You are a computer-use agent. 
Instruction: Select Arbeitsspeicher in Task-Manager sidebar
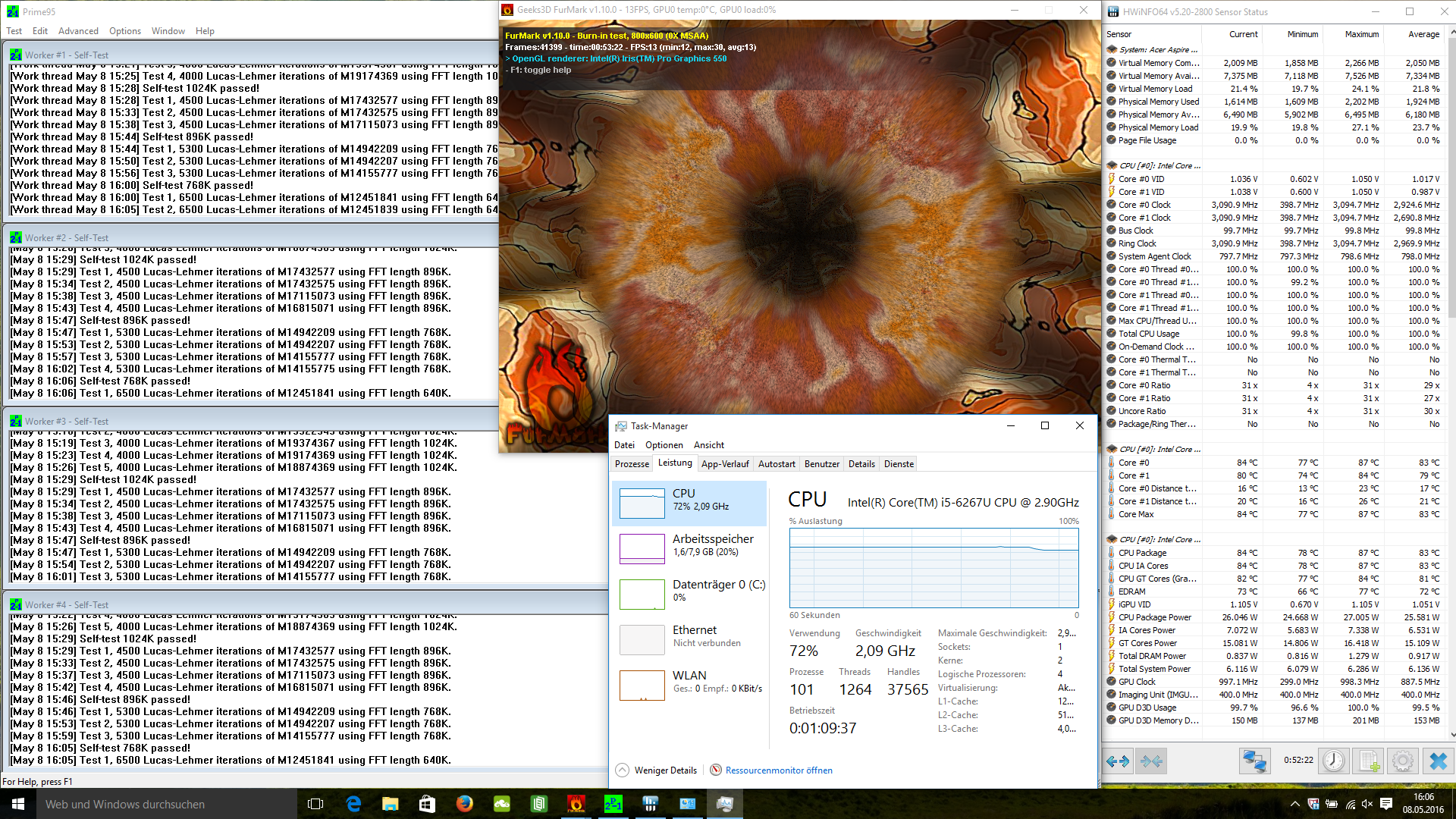pos(689,548)
